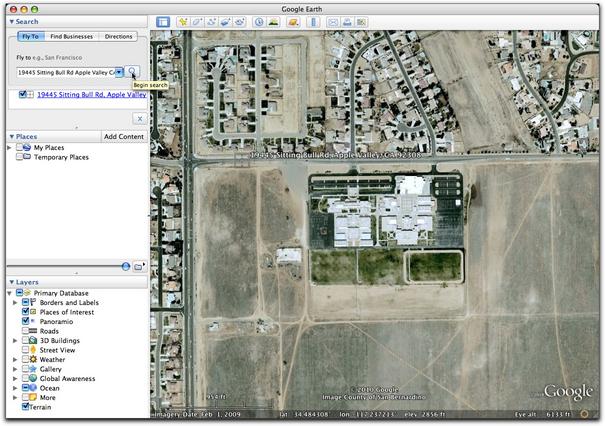The image size is (605, 426).
Task: Uncheck the Places of Interest layer
Action: [x=25, y=312]
